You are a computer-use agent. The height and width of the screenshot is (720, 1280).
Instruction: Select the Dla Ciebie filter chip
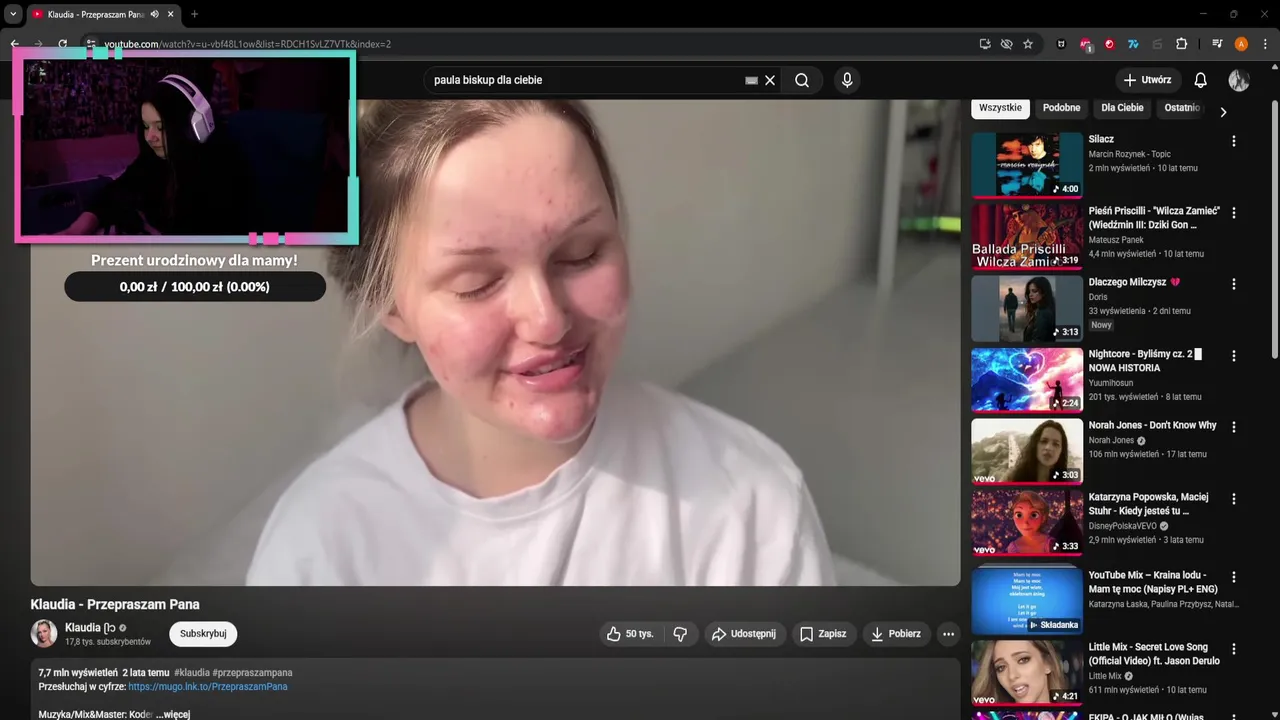coord(1122,108)
